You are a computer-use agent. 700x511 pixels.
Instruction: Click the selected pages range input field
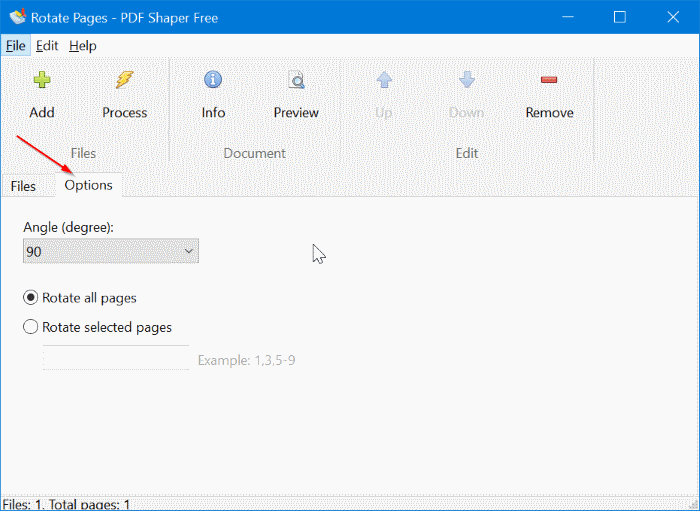116,358
